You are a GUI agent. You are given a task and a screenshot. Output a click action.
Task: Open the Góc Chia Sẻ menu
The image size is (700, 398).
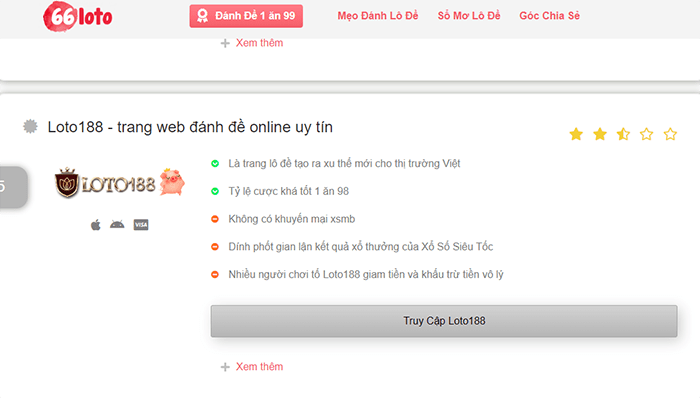549,16
